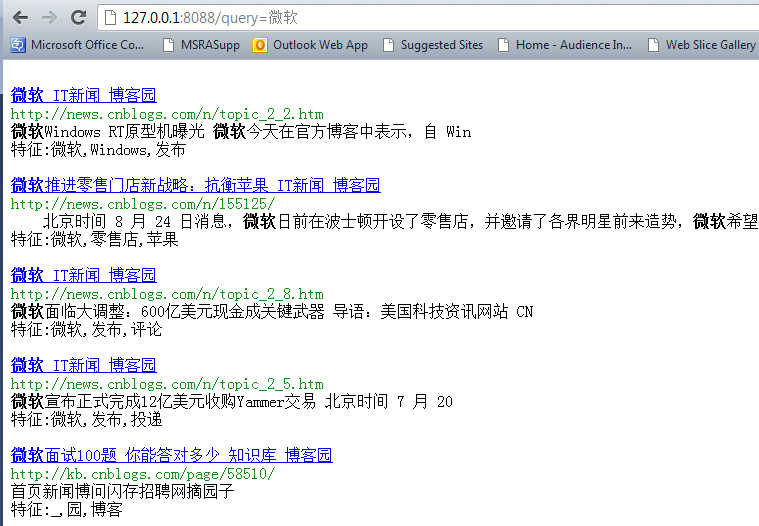Open the Outlook Web App bookmark
Viewport: 759px width, 526px height.
[310, 45]
